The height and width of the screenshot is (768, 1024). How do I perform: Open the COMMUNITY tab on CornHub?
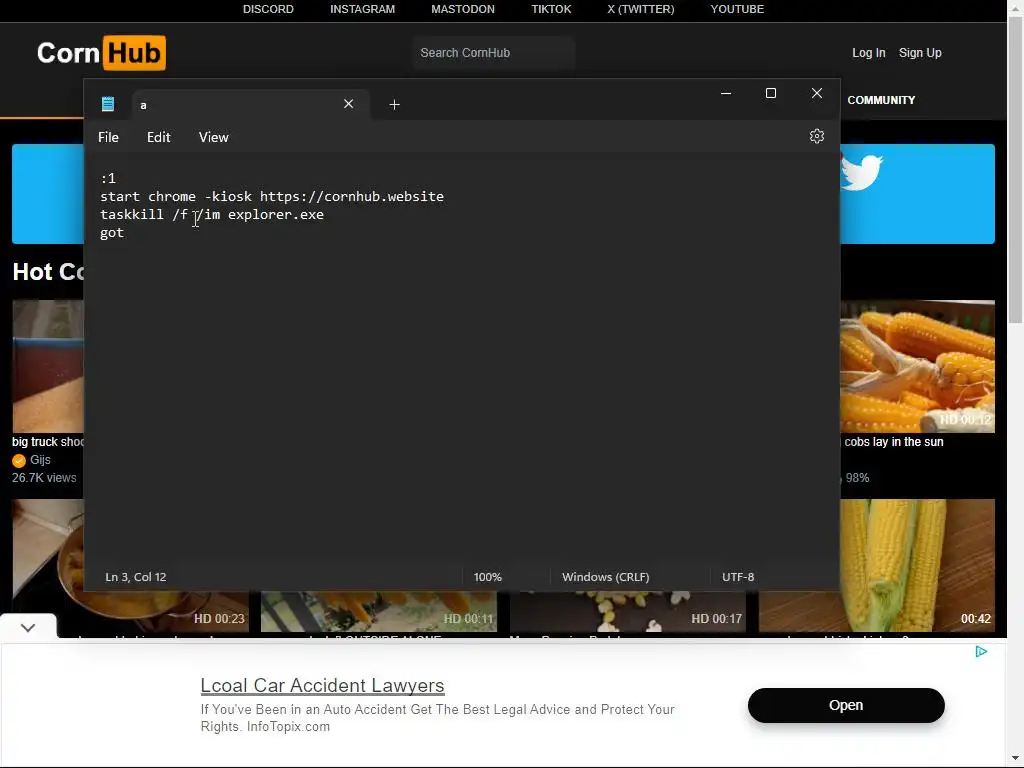881,100
